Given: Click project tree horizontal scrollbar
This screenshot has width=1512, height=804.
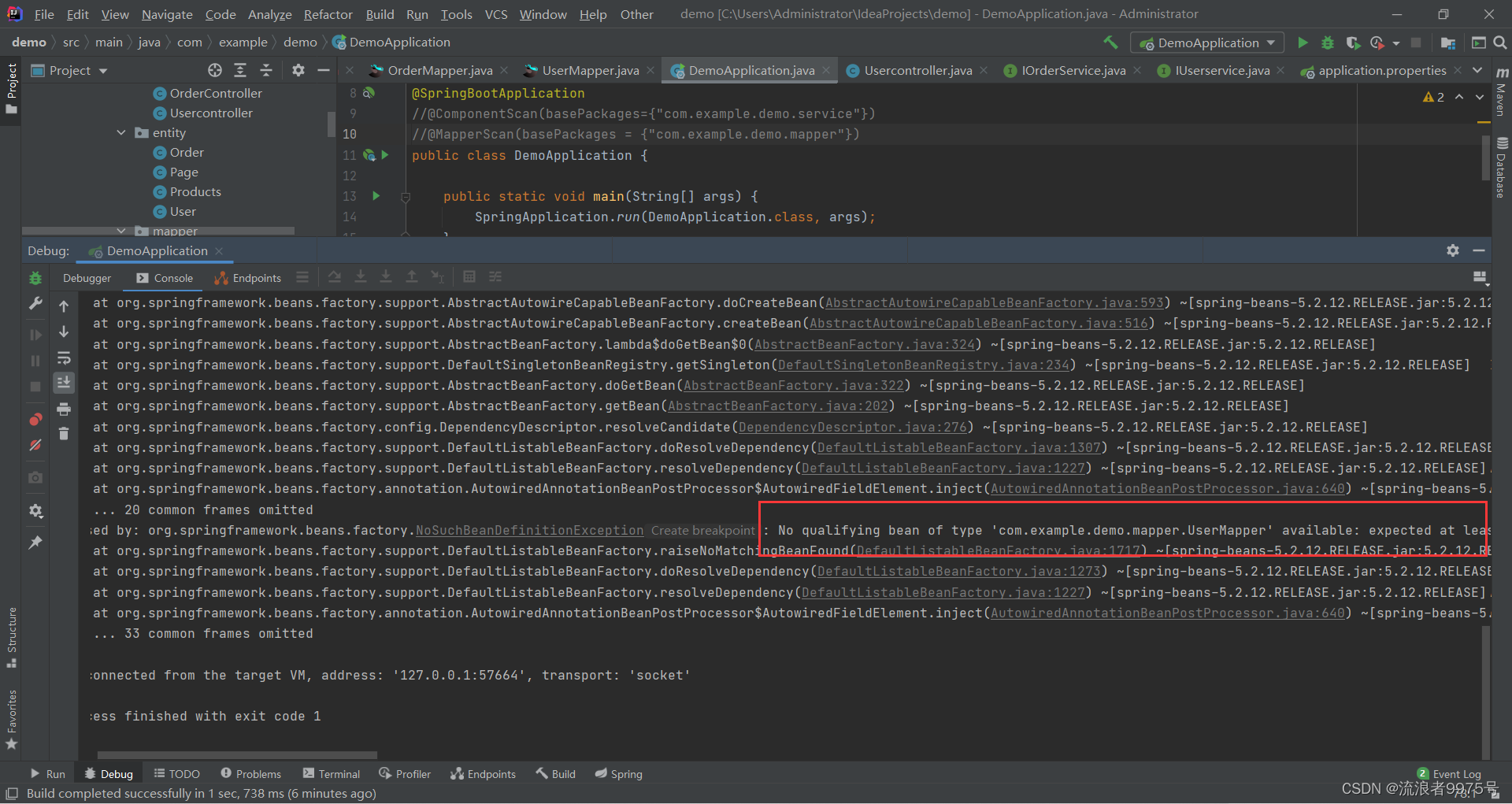Looking at the screenshot, I should point(158,232).
